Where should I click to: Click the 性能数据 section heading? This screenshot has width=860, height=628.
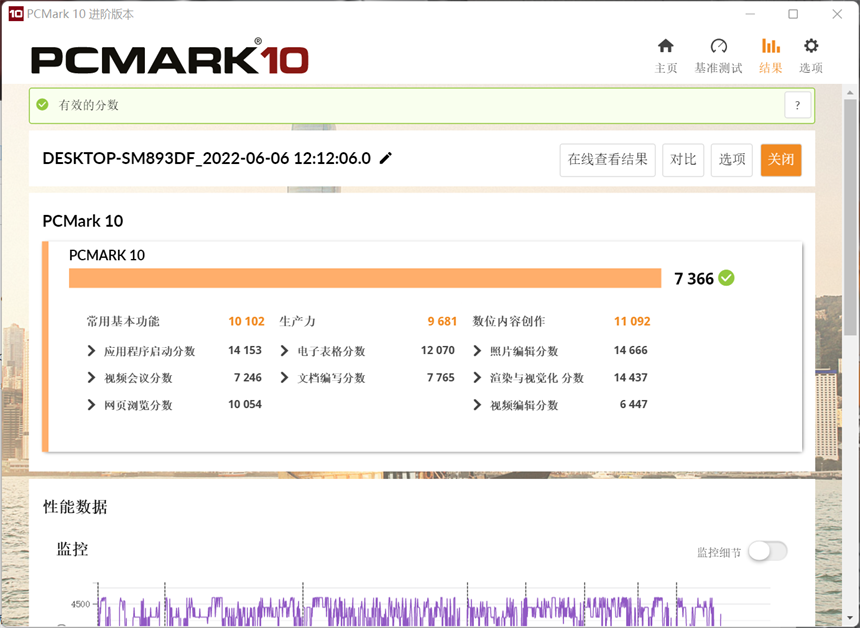point(75,506)
